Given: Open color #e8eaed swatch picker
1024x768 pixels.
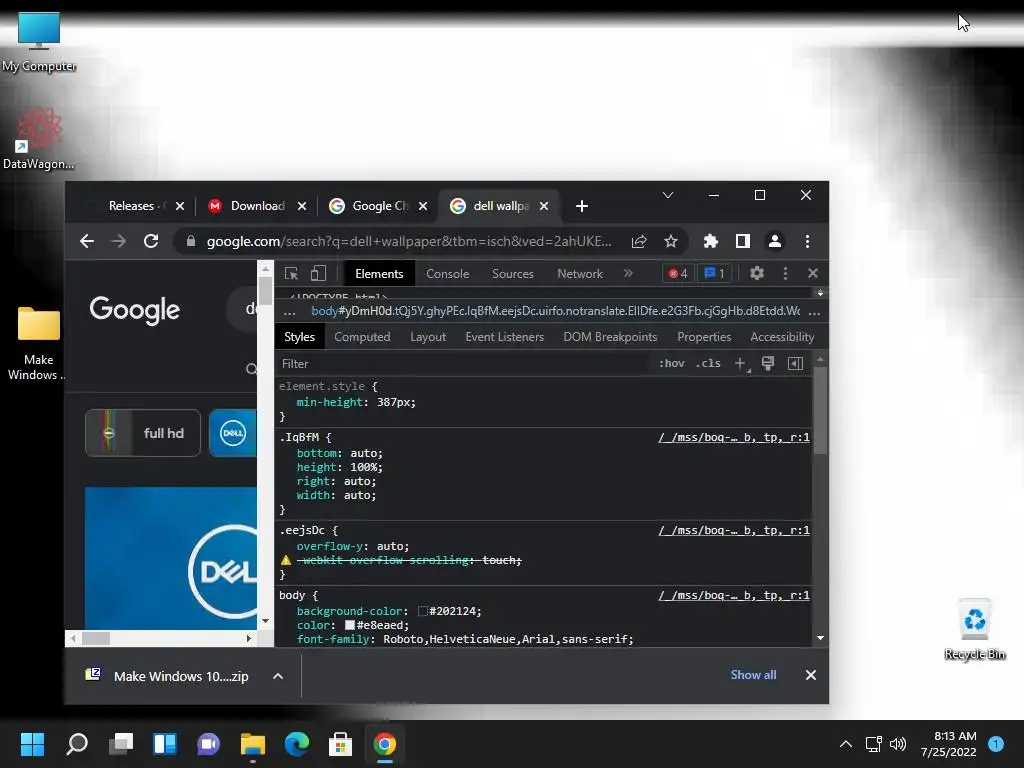Looking at the screenshot, I should pyautogui.click(x=349, y=626).
